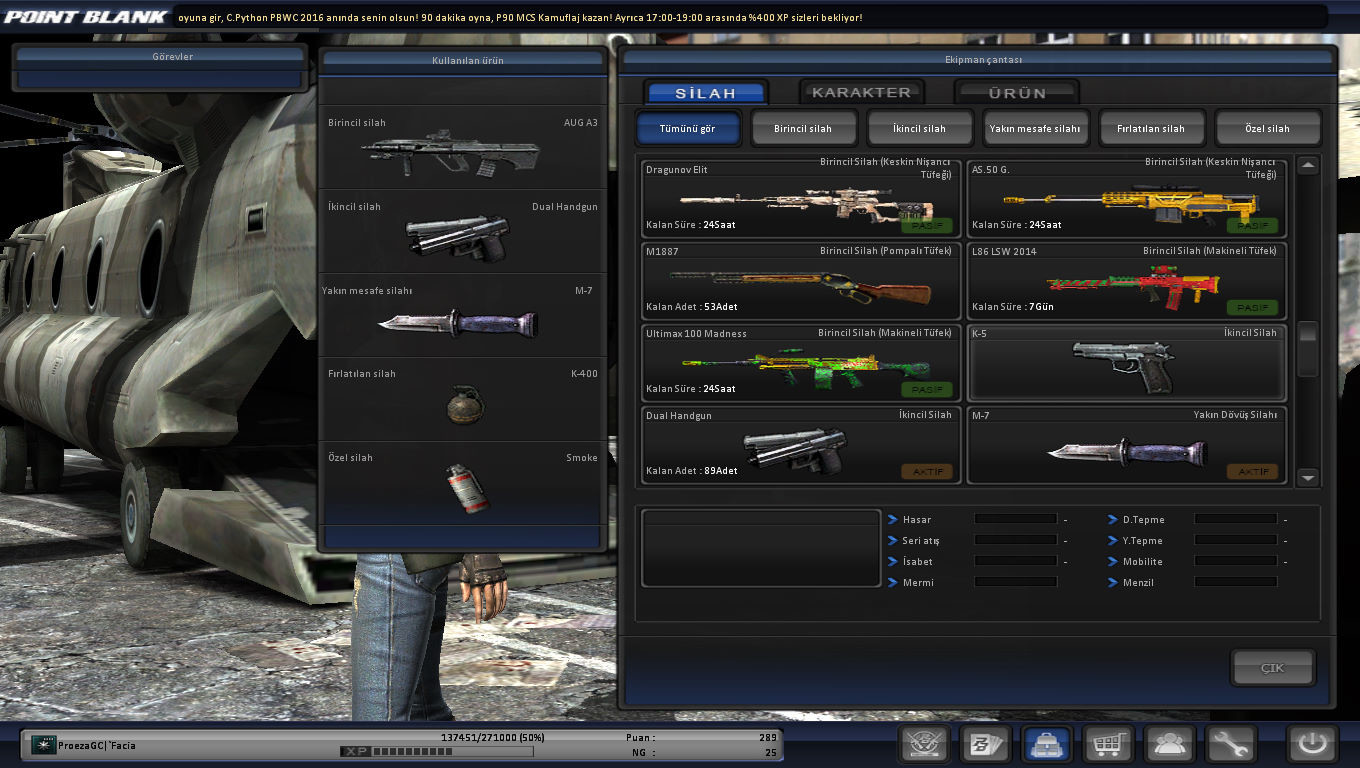Open the community friends icon
The image size is (1360, 768).
tap(1168, 744)
